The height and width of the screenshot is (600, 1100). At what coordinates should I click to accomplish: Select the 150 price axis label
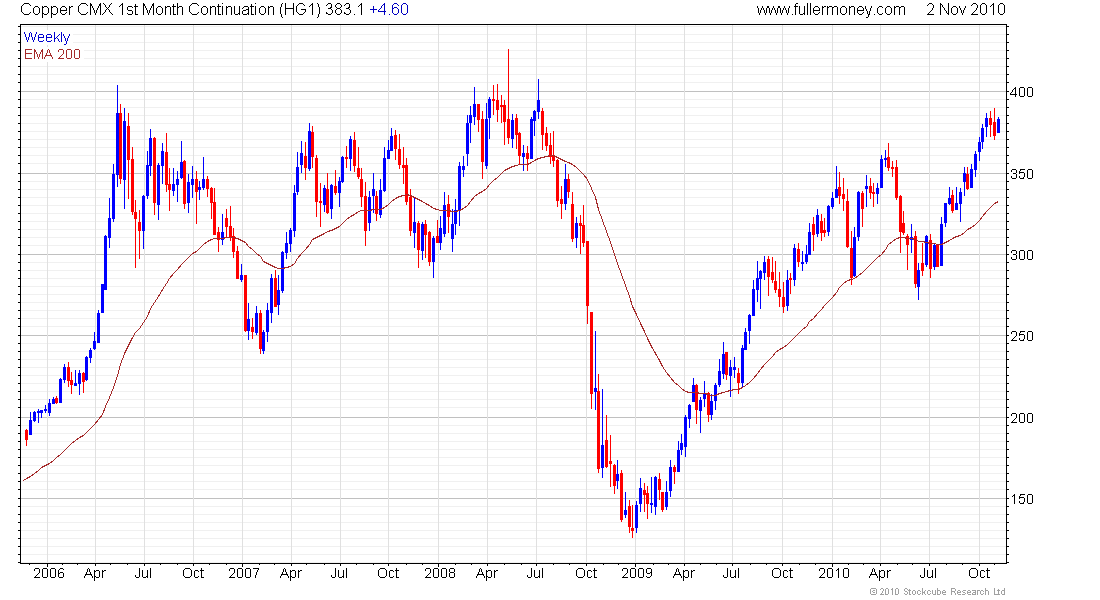[1021, 500]
